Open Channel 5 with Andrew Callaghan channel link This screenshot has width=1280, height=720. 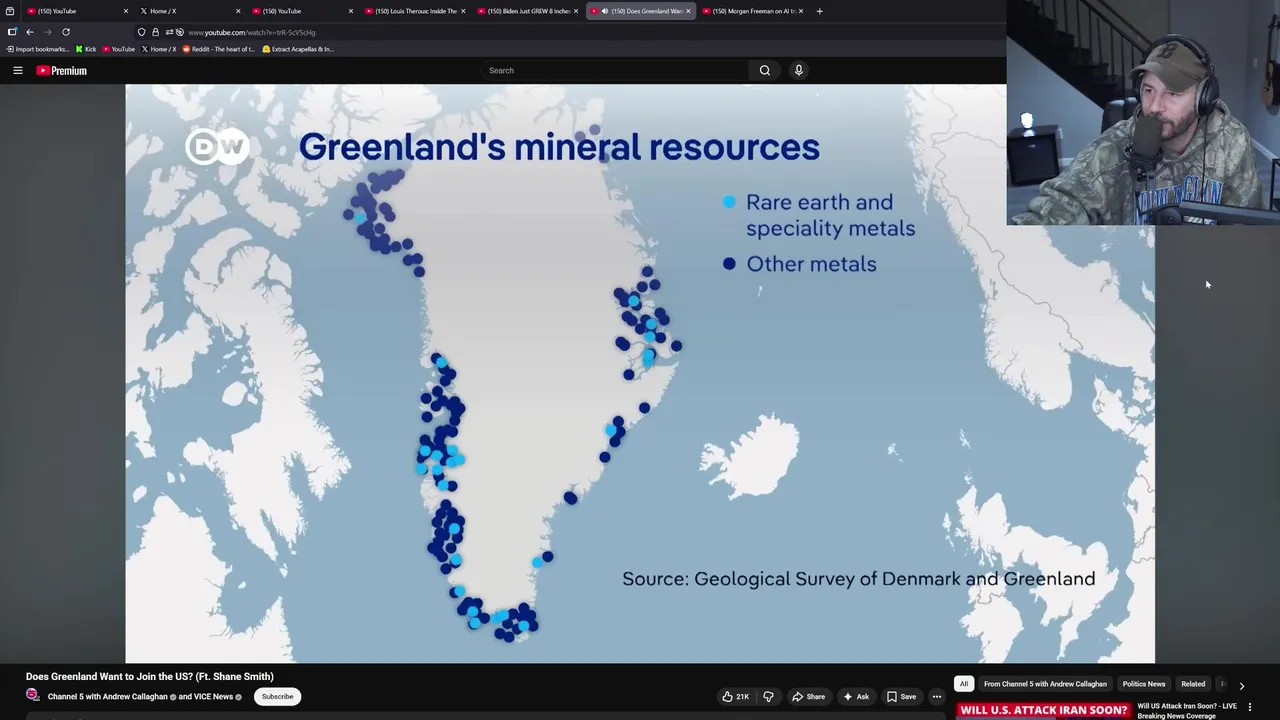(108, 697)
